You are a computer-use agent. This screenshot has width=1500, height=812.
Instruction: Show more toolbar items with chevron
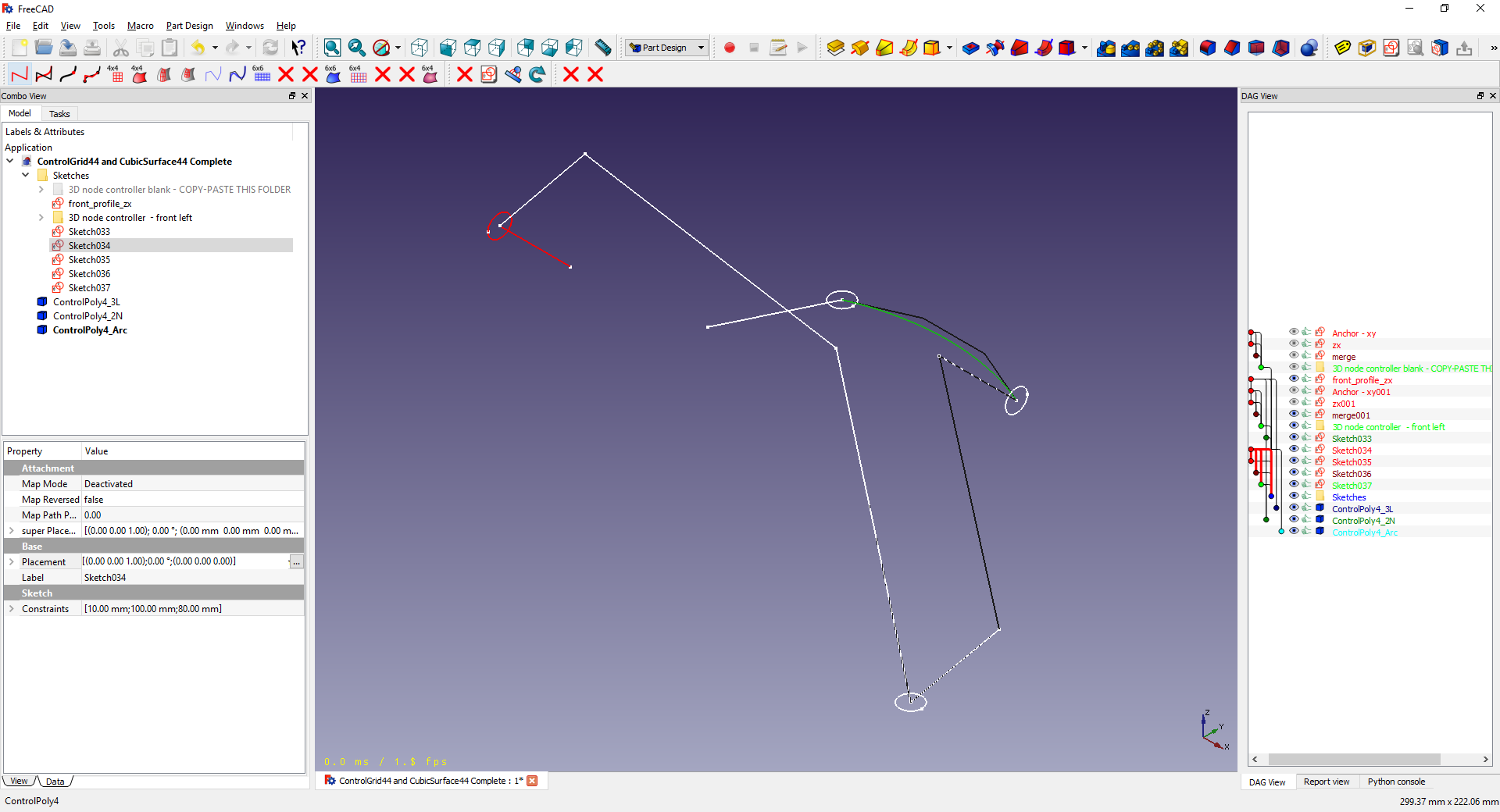(1493, 48)
